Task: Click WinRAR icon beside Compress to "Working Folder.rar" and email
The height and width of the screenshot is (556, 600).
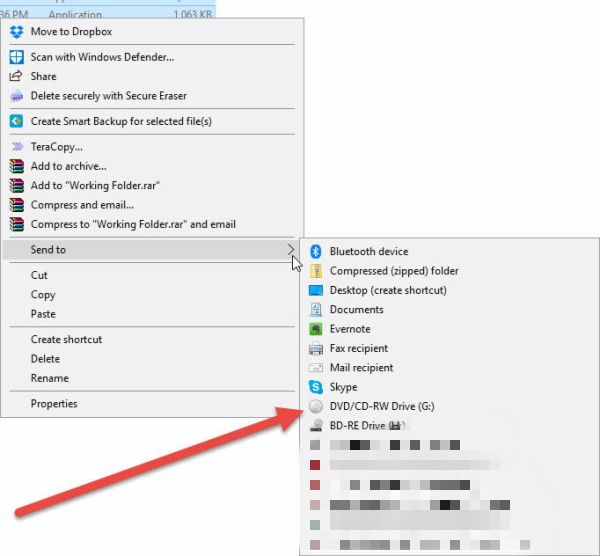Action: [x=16, y=224]
